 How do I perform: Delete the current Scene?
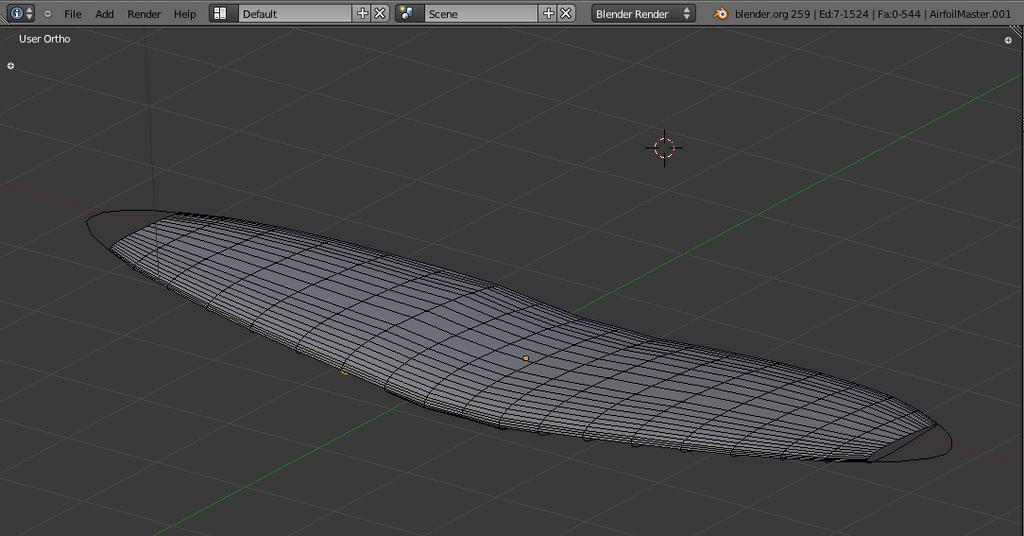[x=566, y=13]
